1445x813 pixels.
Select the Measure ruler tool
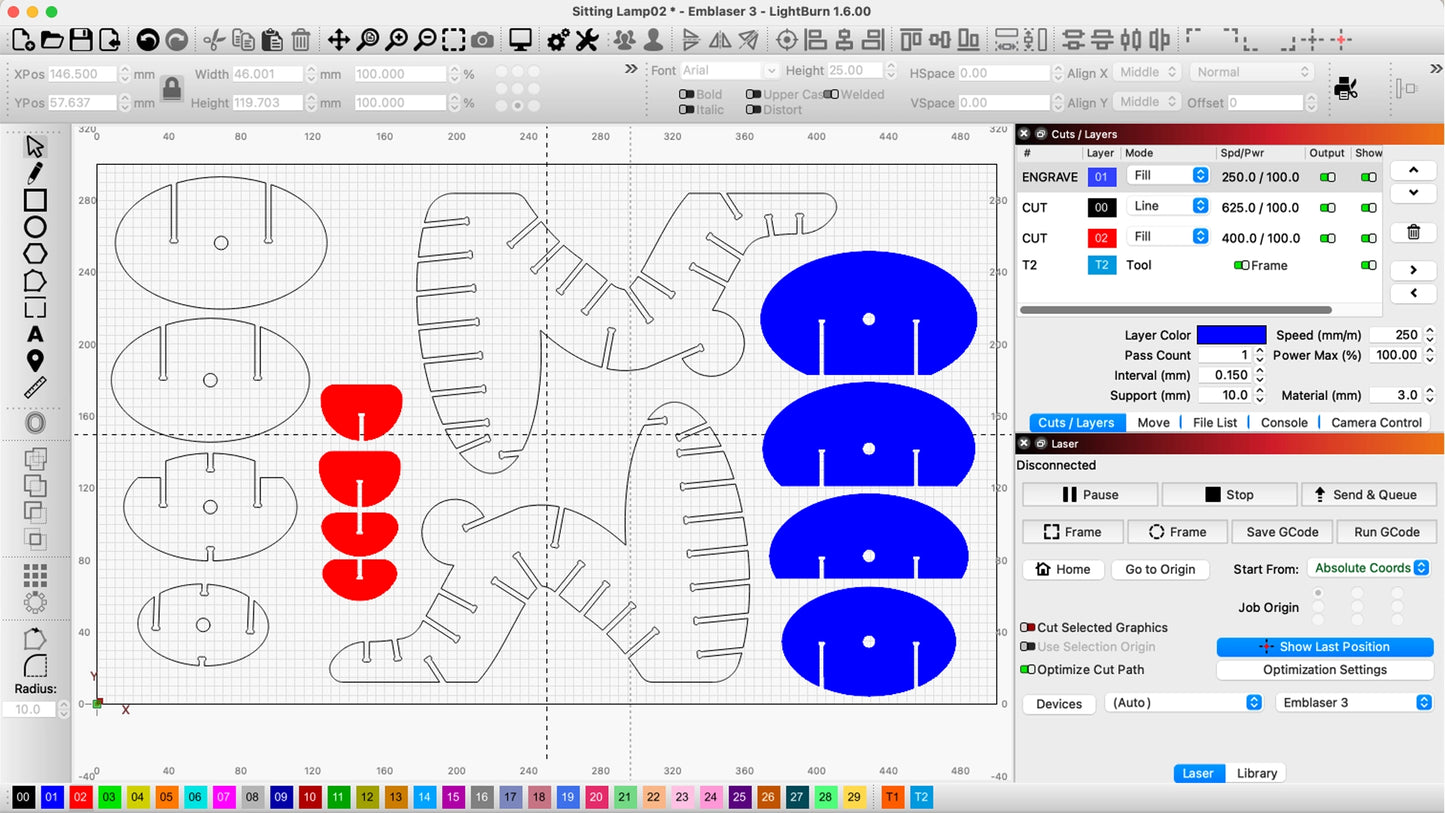click(x=35, y=388)
